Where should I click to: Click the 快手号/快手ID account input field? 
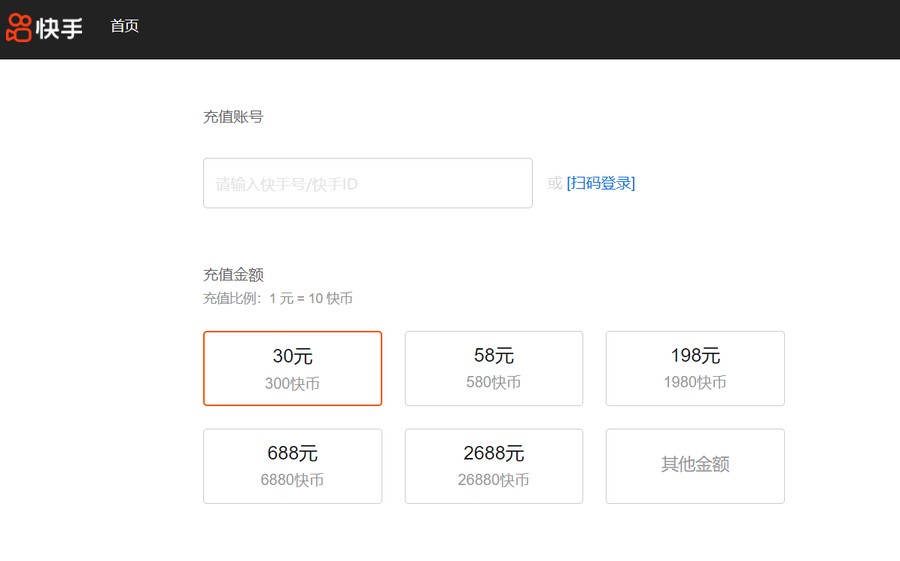pyautogui.click(x=367, y=183)
